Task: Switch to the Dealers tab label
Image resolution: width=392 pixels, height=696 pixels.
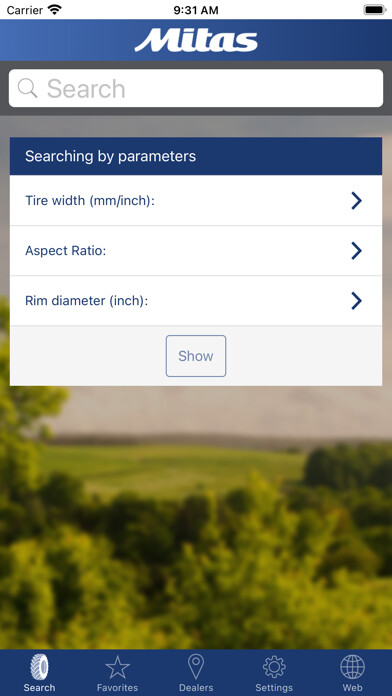Action: (x=196, y=688)
